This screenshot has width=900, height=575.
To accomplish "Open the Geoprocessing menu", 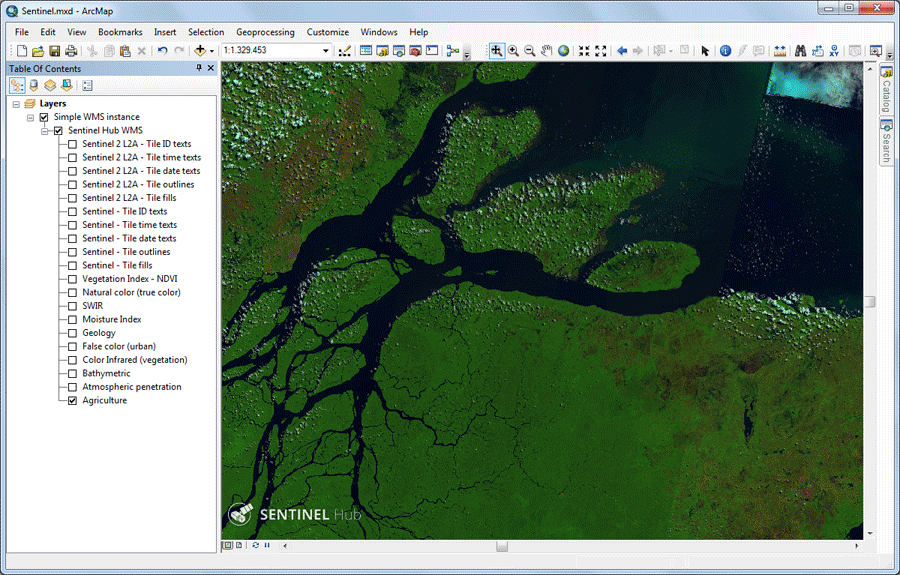I will click(265, 32).
